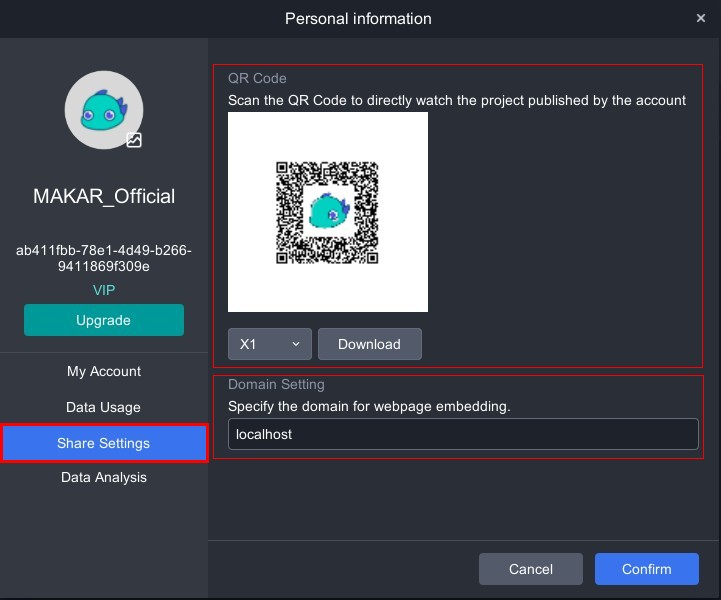The image size is (721, 600).
Task: Select the Share Settings tab
Action: click(104, 443)
